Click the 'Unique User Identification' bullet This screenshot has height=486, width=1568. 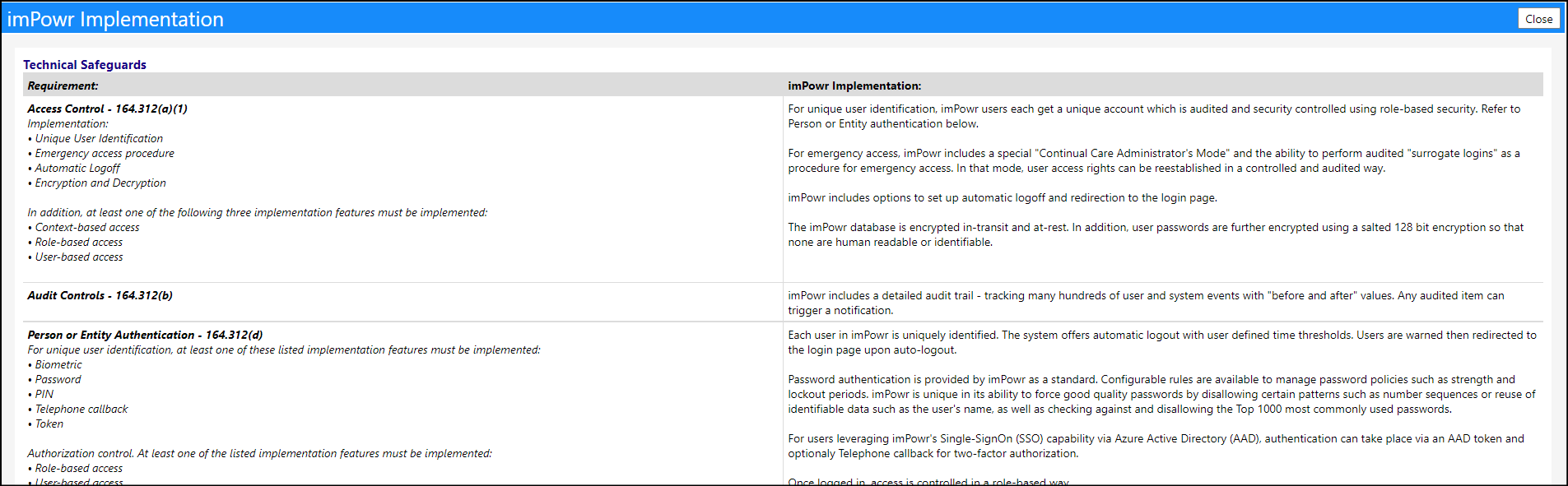[x=99, y=138]
